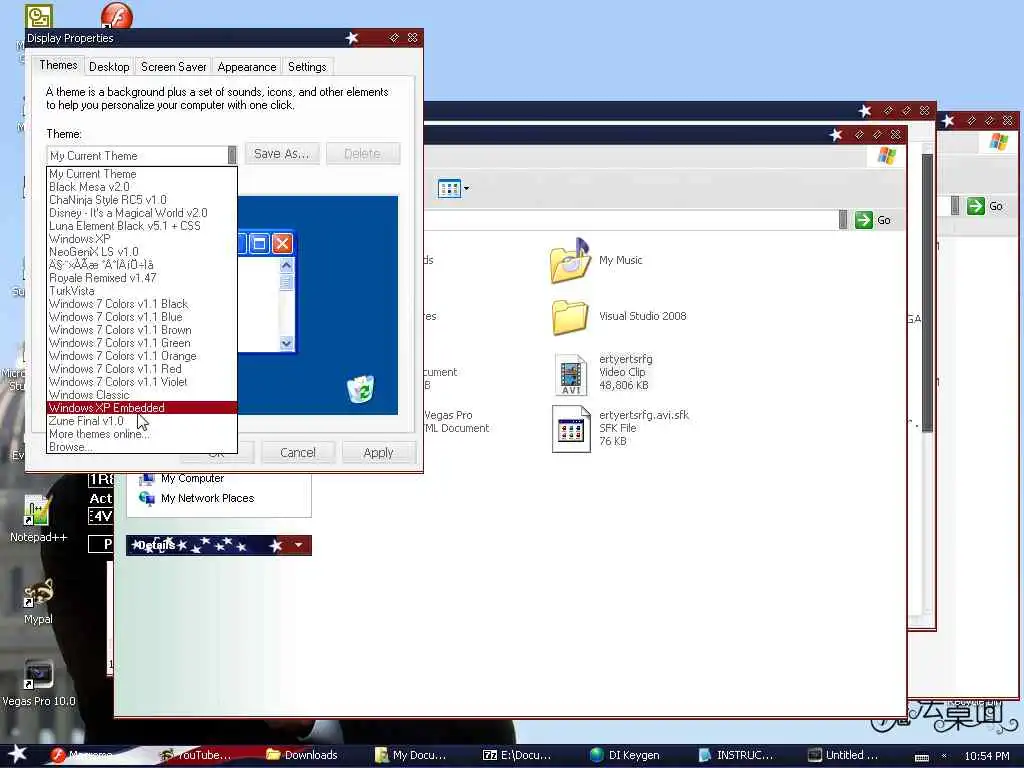Click the Recycle Bin in theme preview
1024x768 pixels.
[360, 389]
